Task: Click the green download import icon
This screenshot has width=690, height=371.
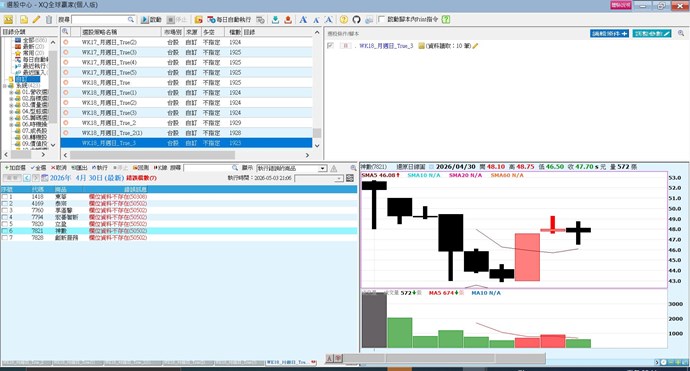Action: [275, 20]
